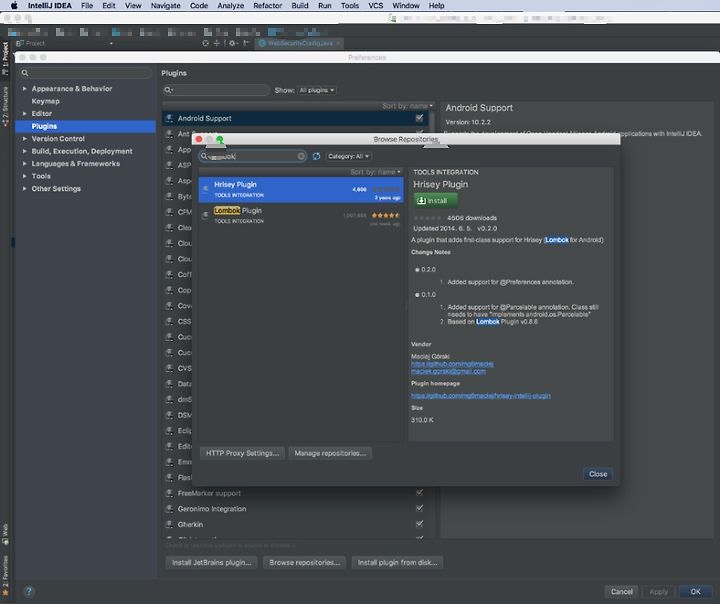Open the Refactor menu
The width and height of the screenshot is (720, 604).
[x=268, y=6]
